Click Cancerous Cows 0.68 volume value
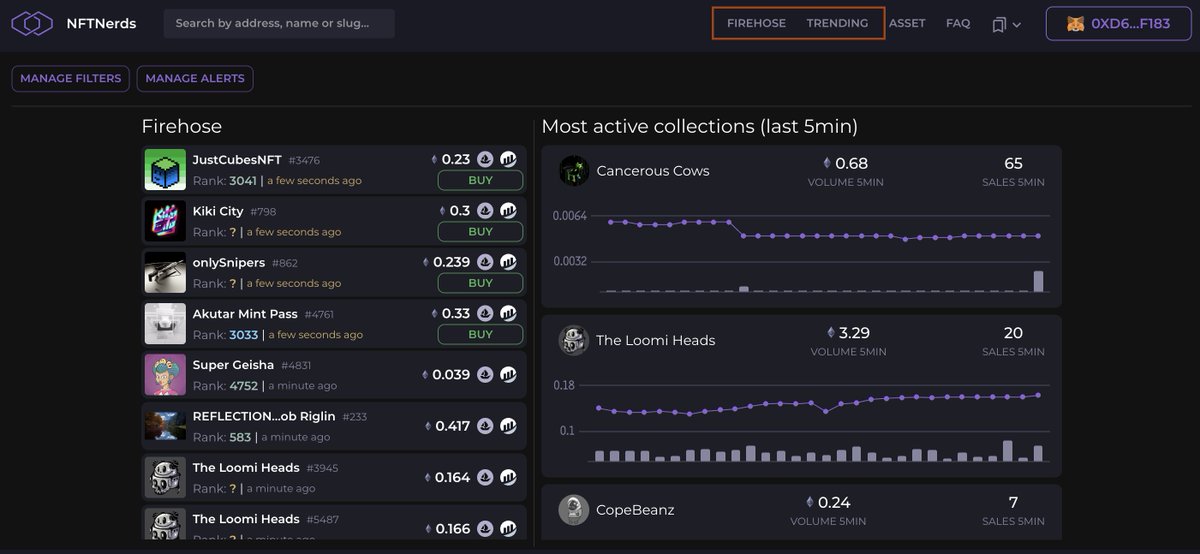1200x554 pixels. point(852,163)
